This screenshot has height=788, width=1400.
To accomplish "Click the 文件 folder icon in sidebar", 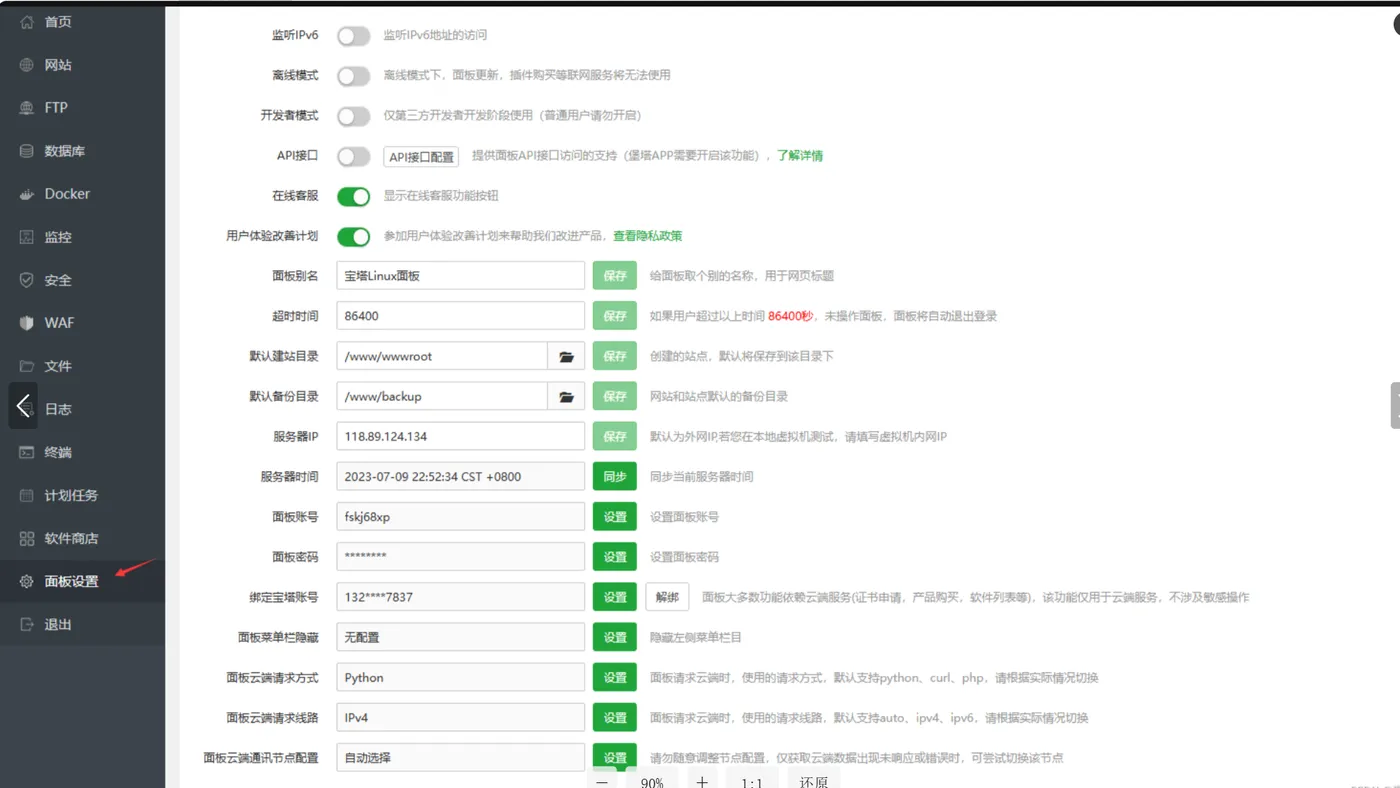I will tap(27, 366).
